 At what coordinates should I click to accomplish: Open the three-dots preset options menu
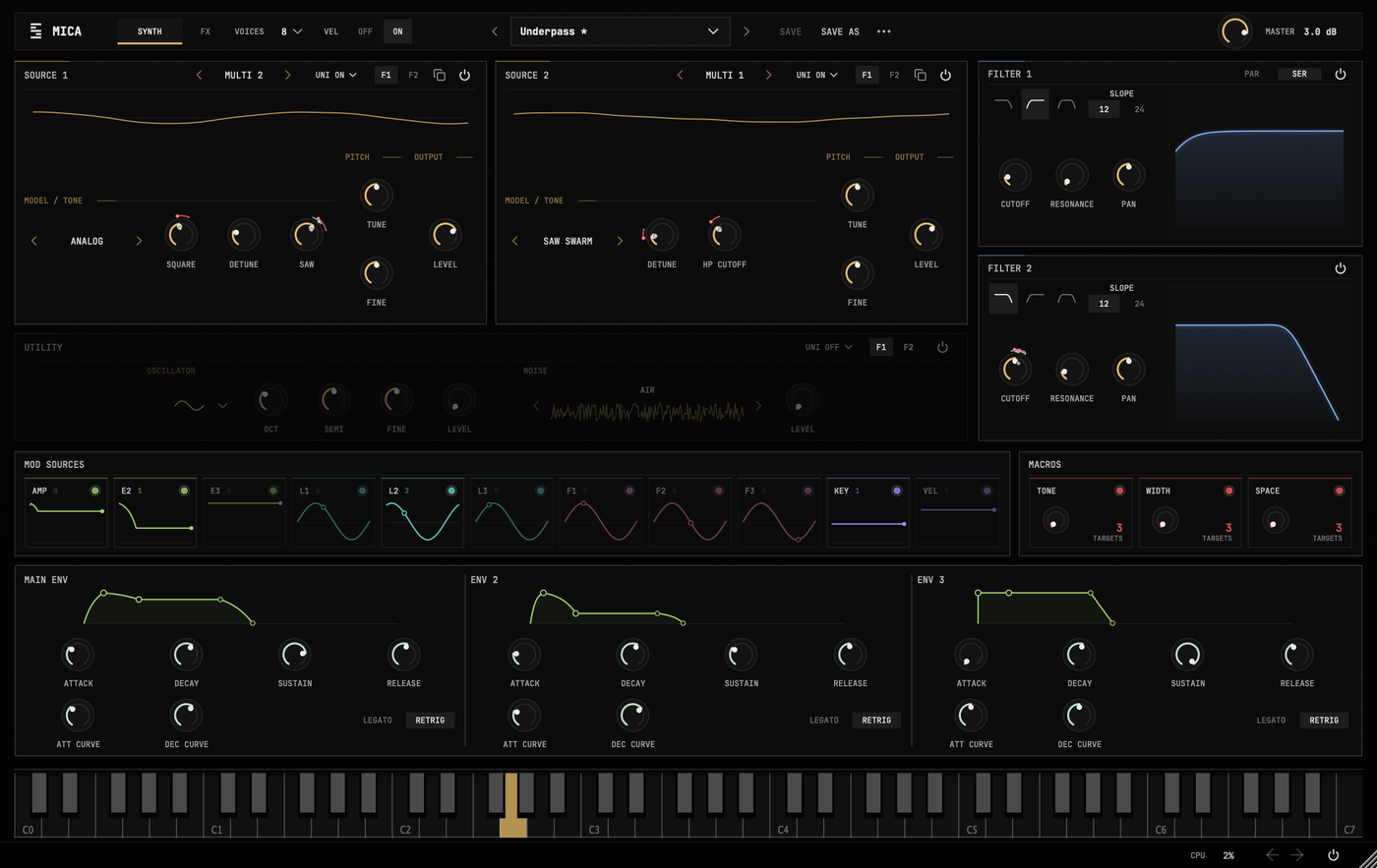(x=883, y=31)
